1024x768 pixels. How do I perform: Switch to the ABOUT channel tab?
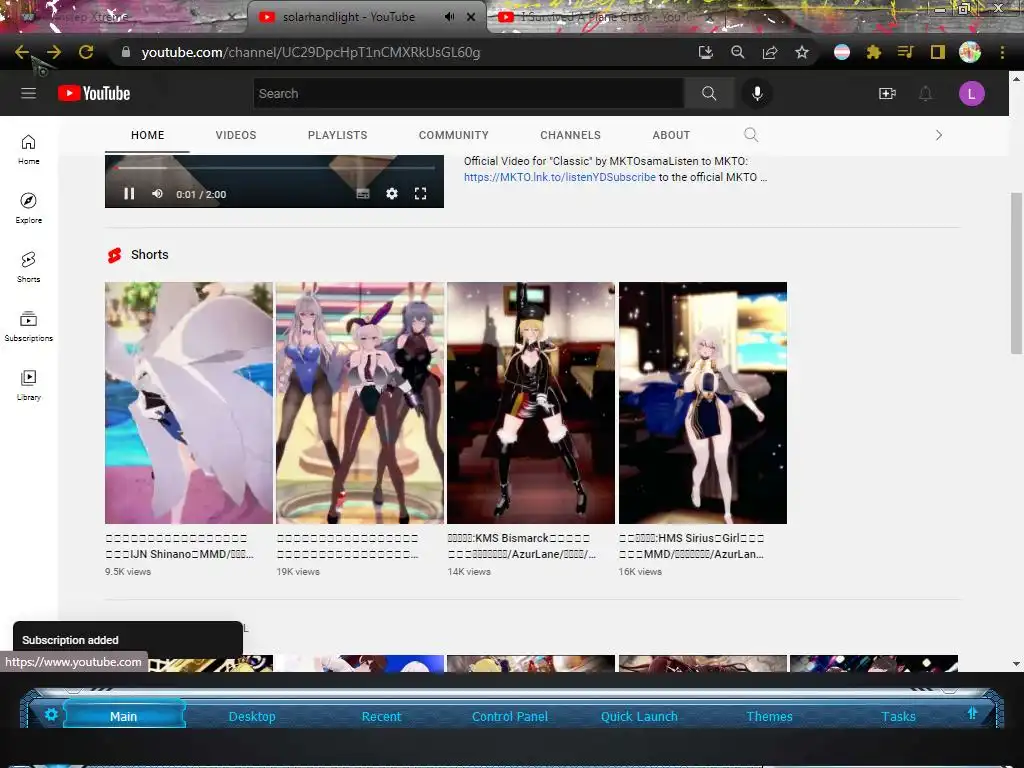(x=671, y=135)
